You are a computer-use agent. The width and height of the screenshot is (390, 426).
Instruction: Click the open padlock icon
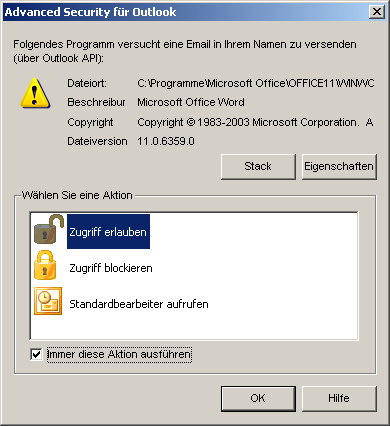click(x=49, y=230)
